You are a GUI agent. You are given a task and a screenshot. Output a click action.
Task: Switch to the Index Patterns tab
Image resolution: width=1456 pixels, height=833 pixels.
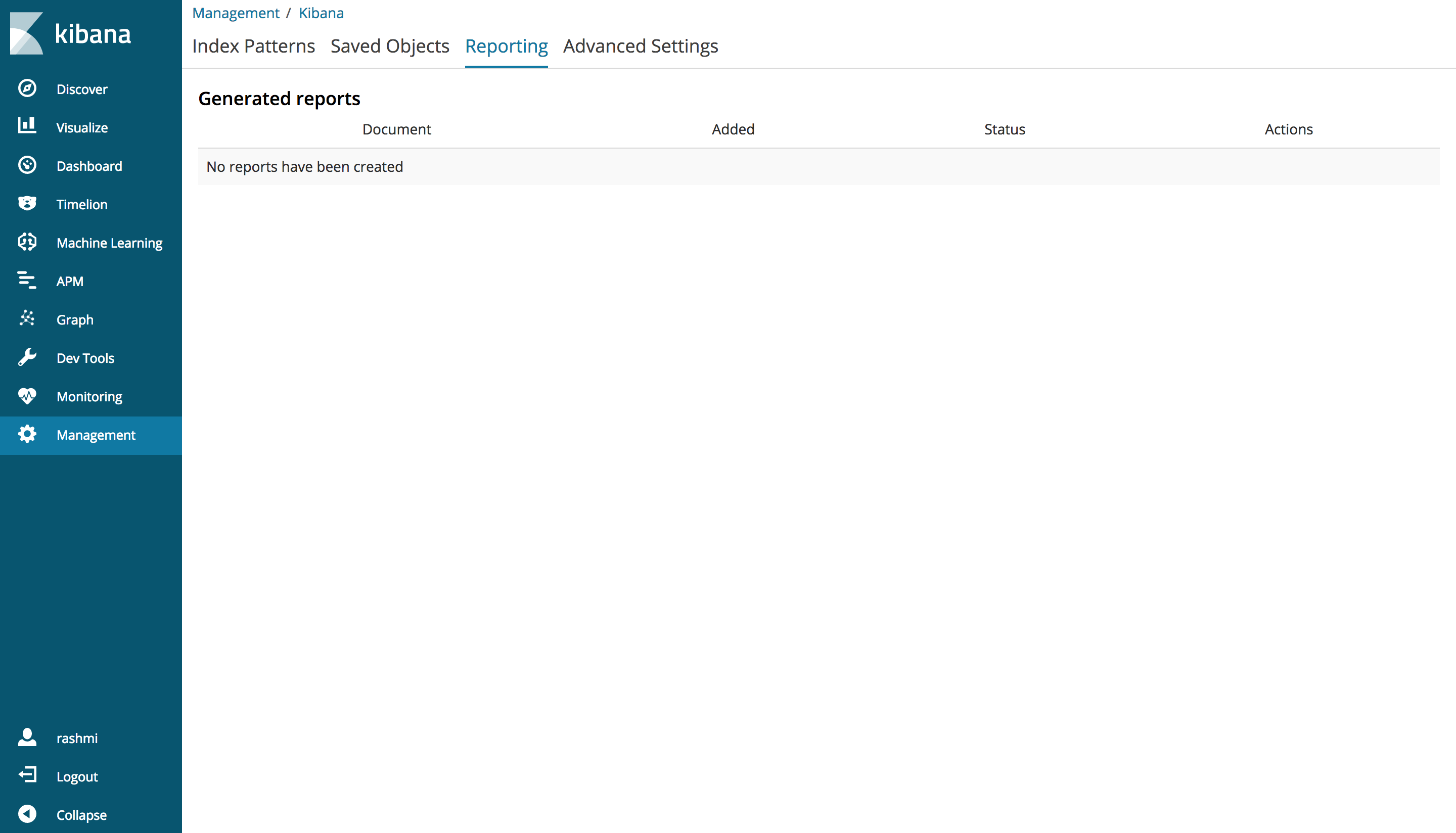point(254,46)
